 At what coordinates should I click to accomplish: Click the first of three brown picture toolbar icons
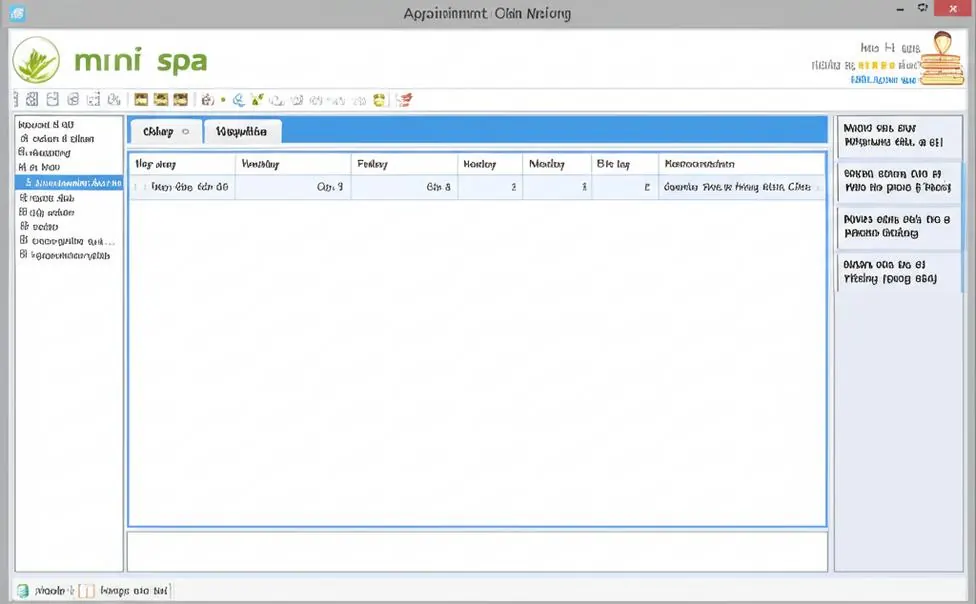tap(141, 100)
